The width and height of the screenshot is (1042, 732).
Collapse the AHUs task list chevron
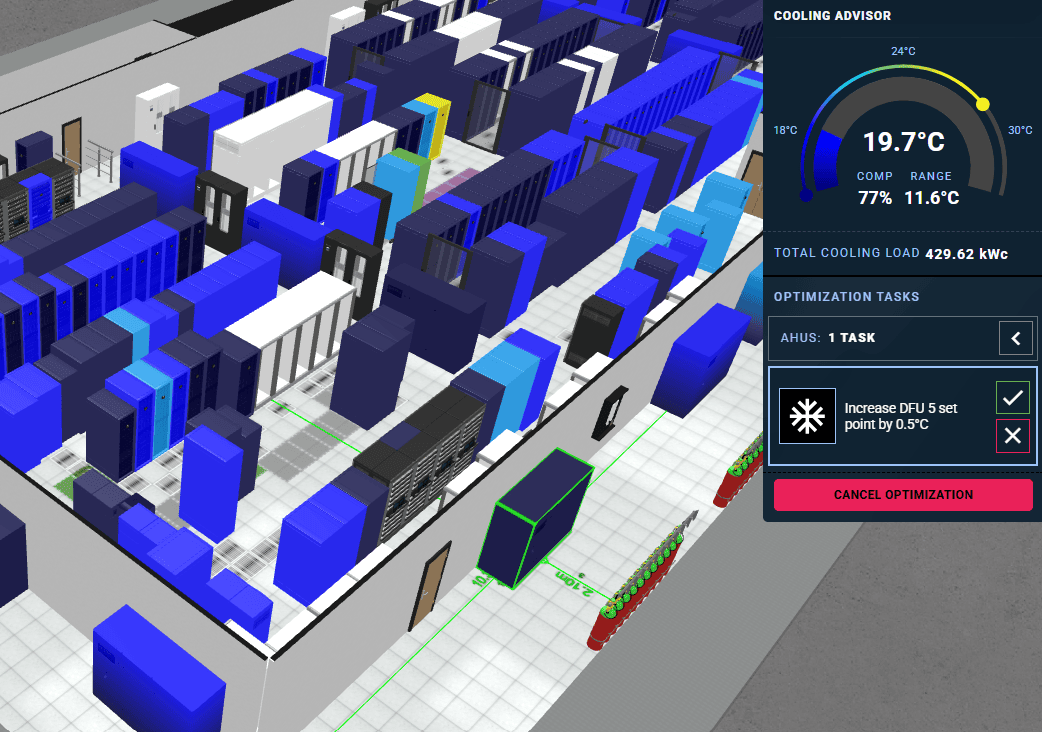pos(1015,338)
